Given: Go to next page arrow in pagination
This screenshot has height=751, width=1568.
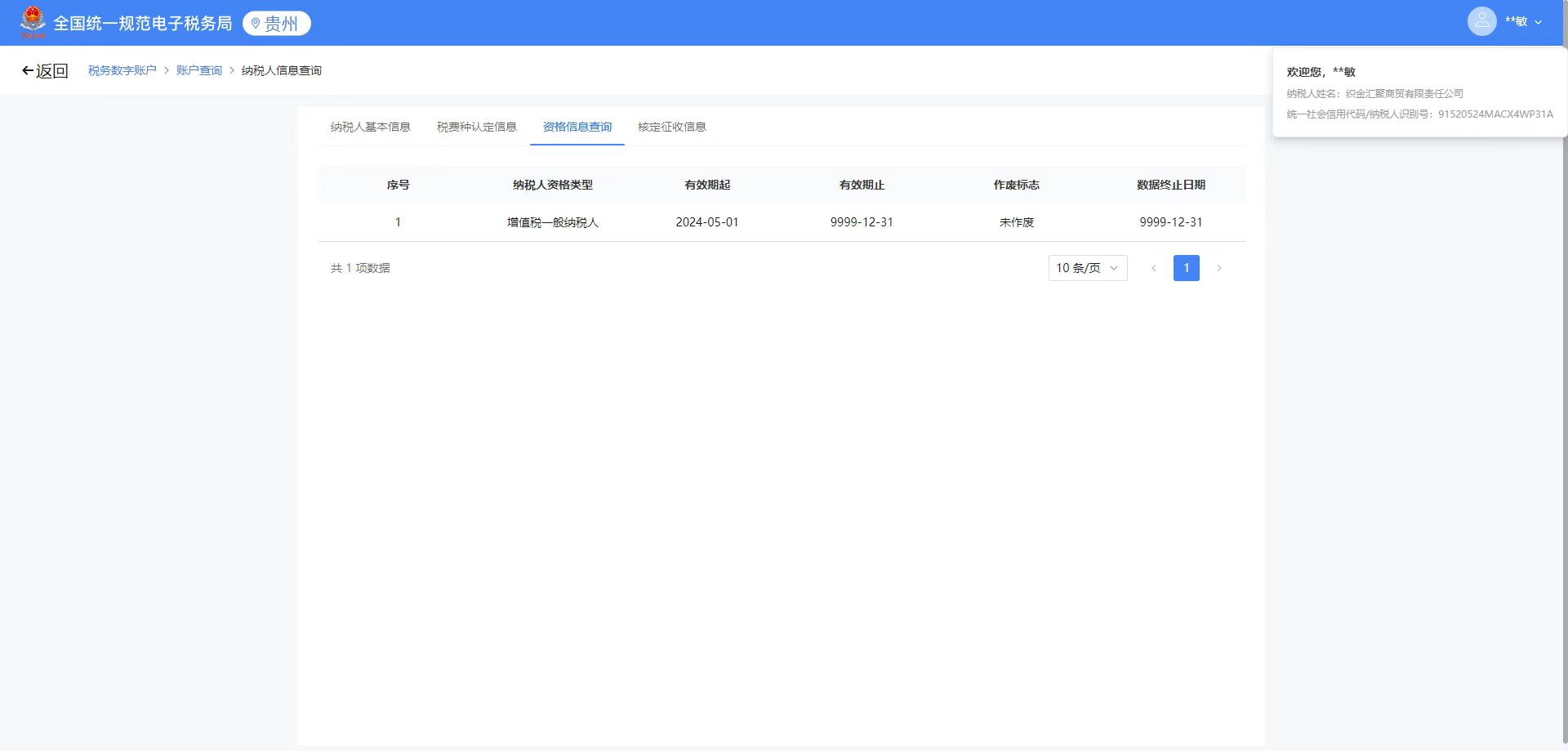Looking at the screenshot, I should [x=1219, y=268].
